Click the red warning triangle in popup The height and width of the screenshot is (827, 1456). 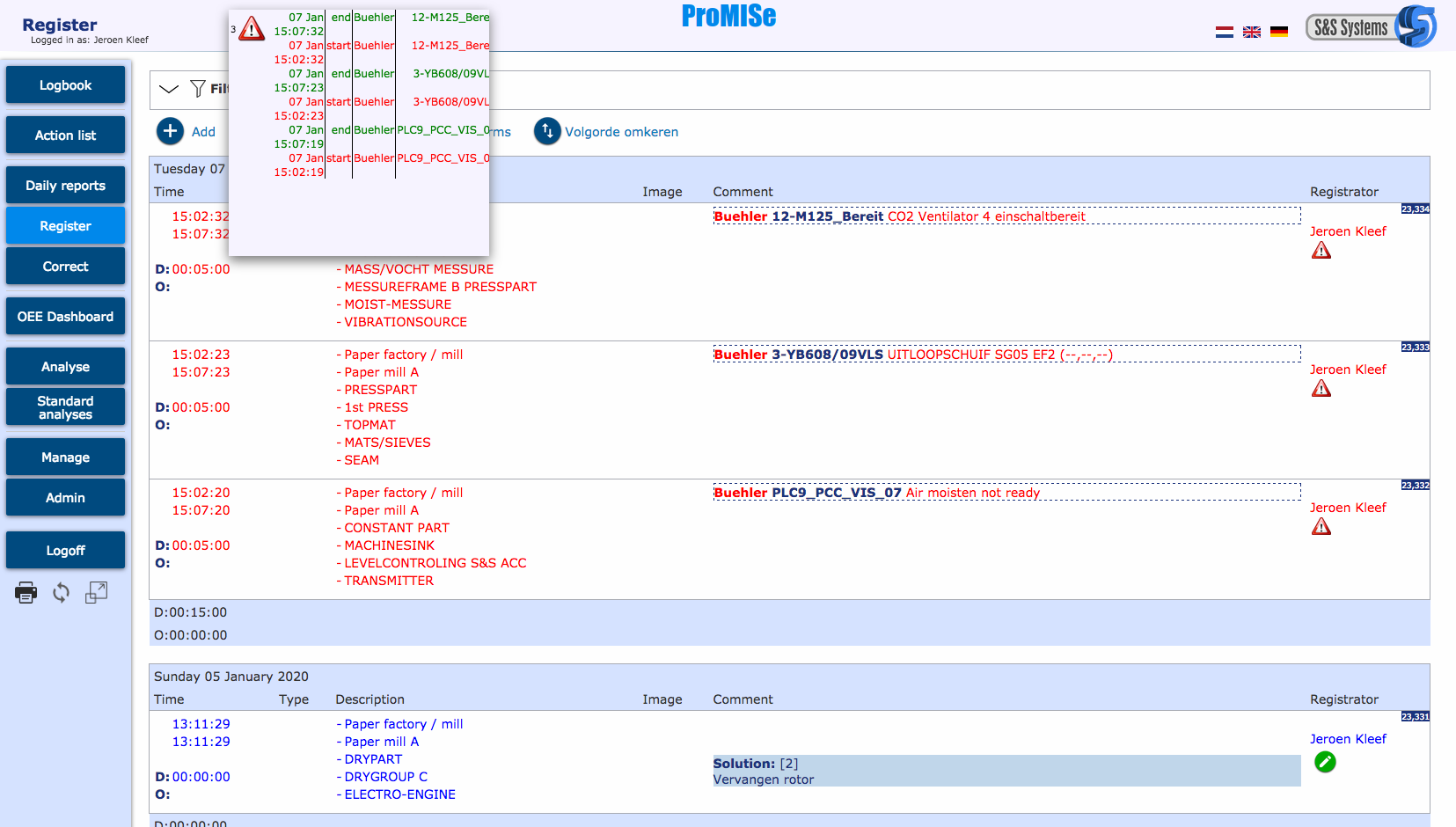tap(252, 29)
